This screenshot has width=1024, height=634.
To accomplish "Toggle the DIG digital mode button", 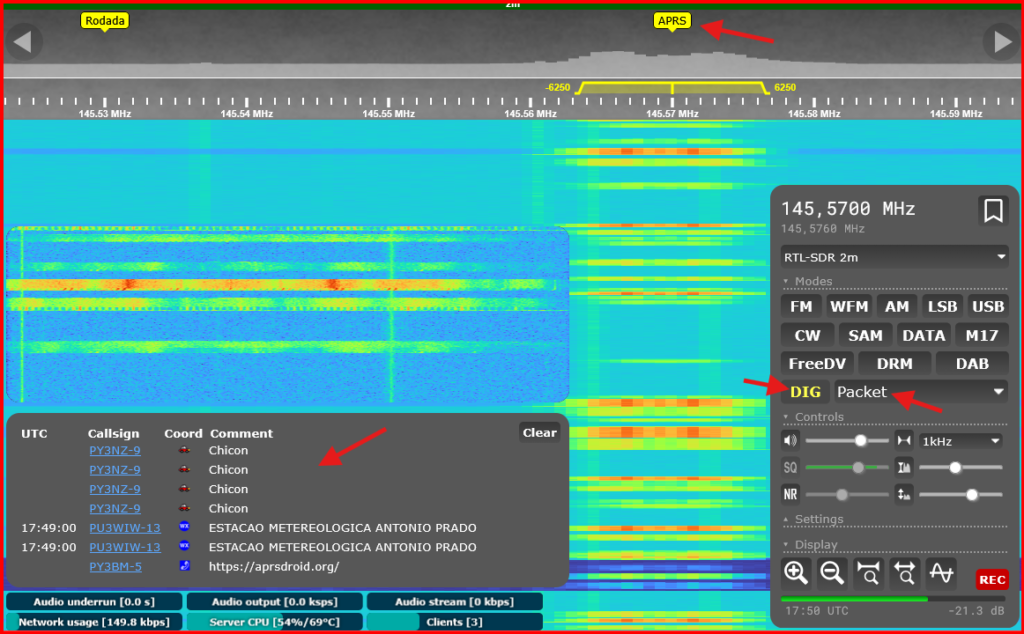I will click(805, 392).
